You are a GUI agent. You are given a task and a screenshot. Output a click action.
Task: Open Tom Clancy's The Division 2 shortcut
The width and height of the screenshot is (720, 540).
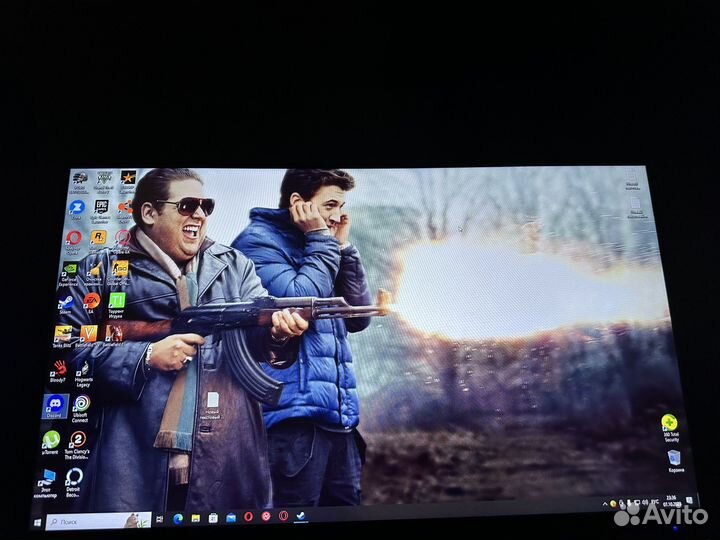tap(77, 444)
